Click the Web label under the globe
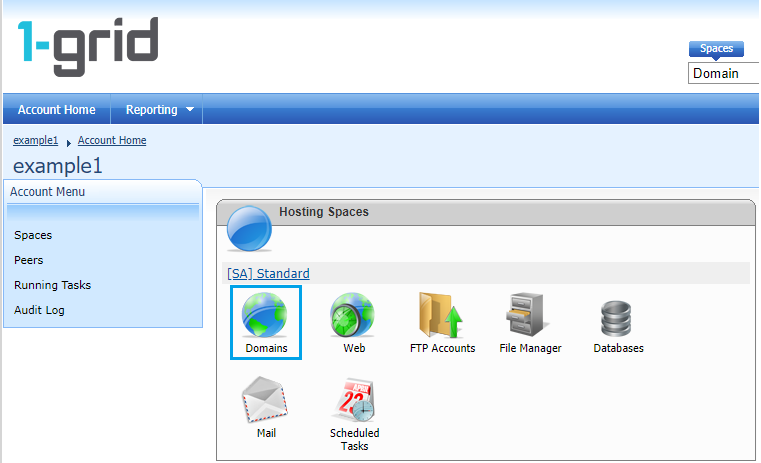Screen dimensions: 761x463 coord(354,348)
